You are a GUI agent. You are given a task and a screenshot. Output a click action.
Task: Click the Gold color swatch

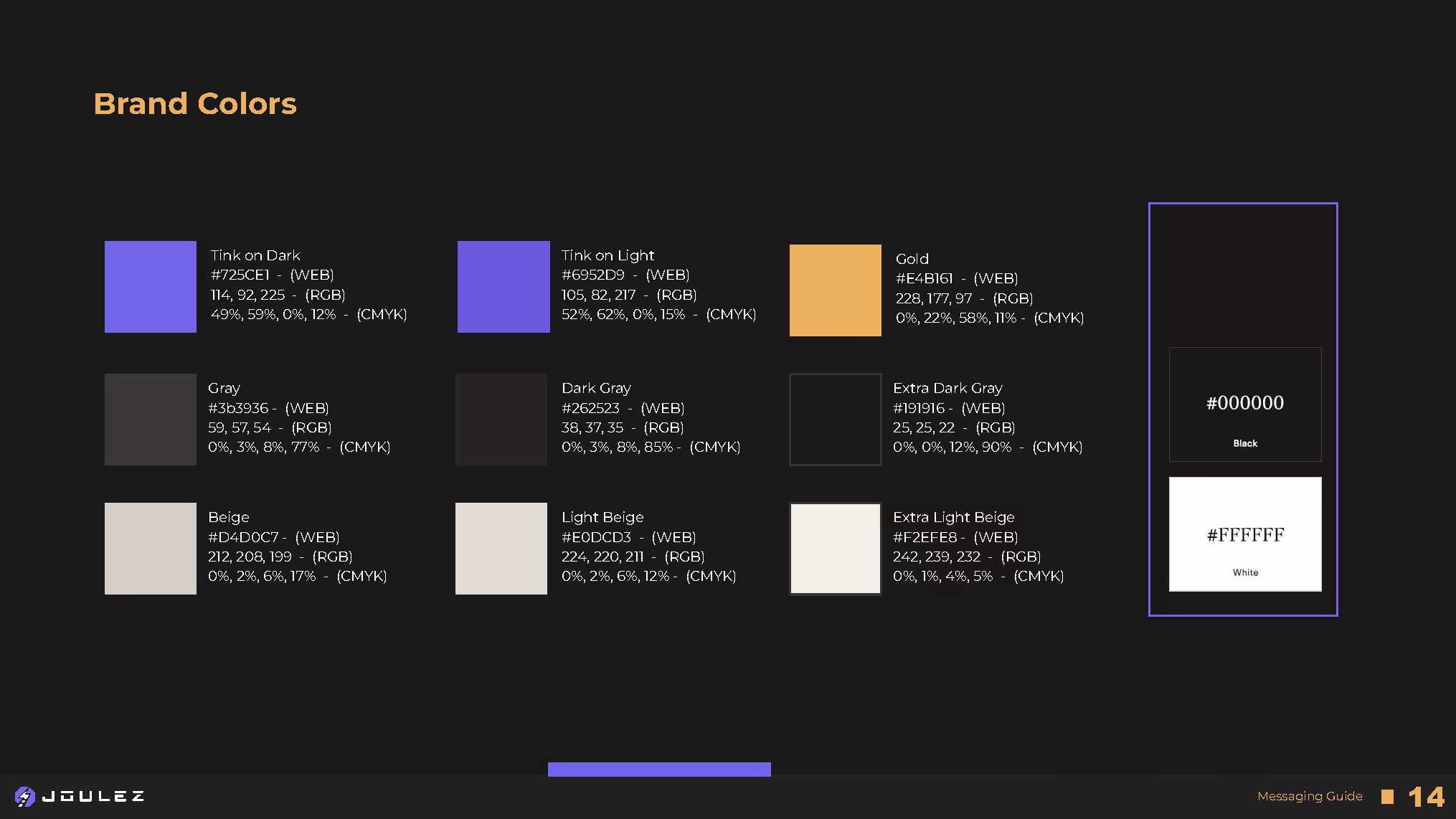coord(835,290)
